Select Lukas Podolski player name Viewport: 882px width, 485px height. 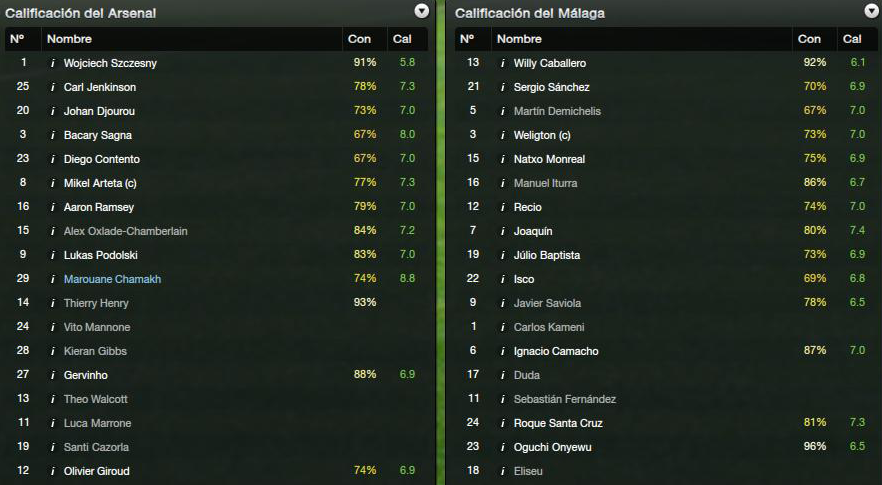click(100, 255)
